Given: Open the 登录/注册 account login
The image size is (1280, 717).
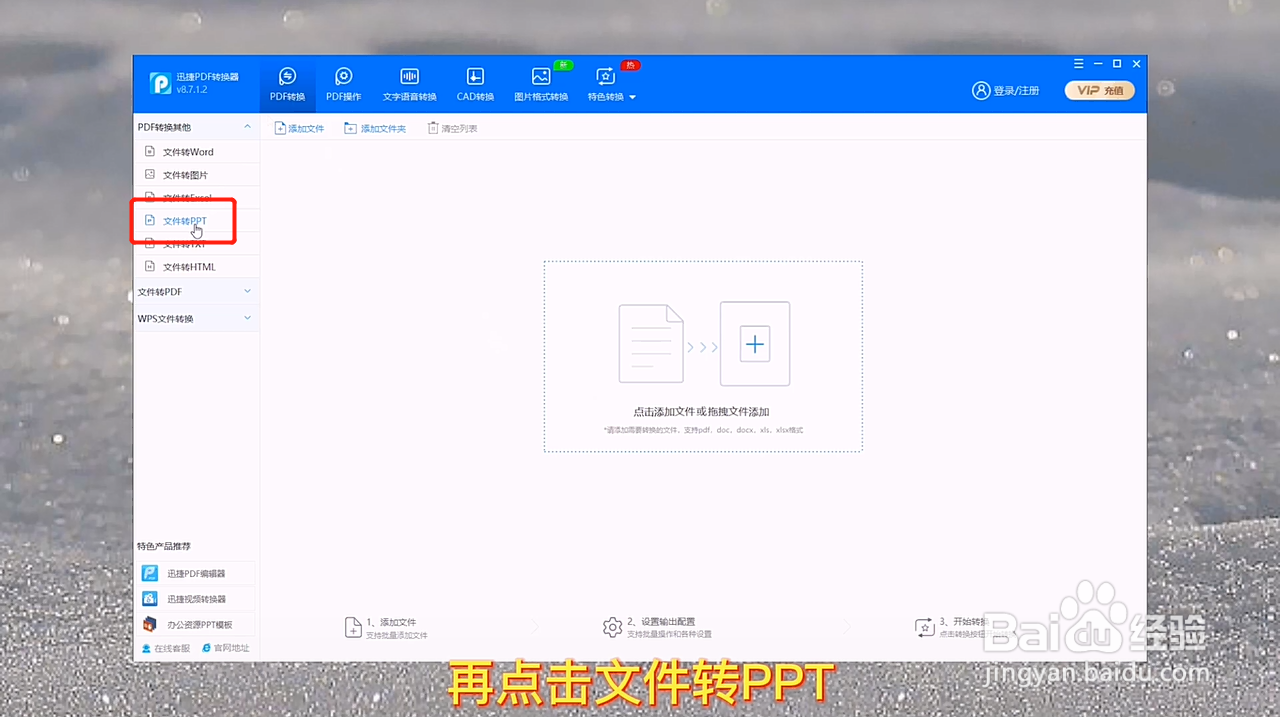Looking at the screenshot, I should point(1006,91).
